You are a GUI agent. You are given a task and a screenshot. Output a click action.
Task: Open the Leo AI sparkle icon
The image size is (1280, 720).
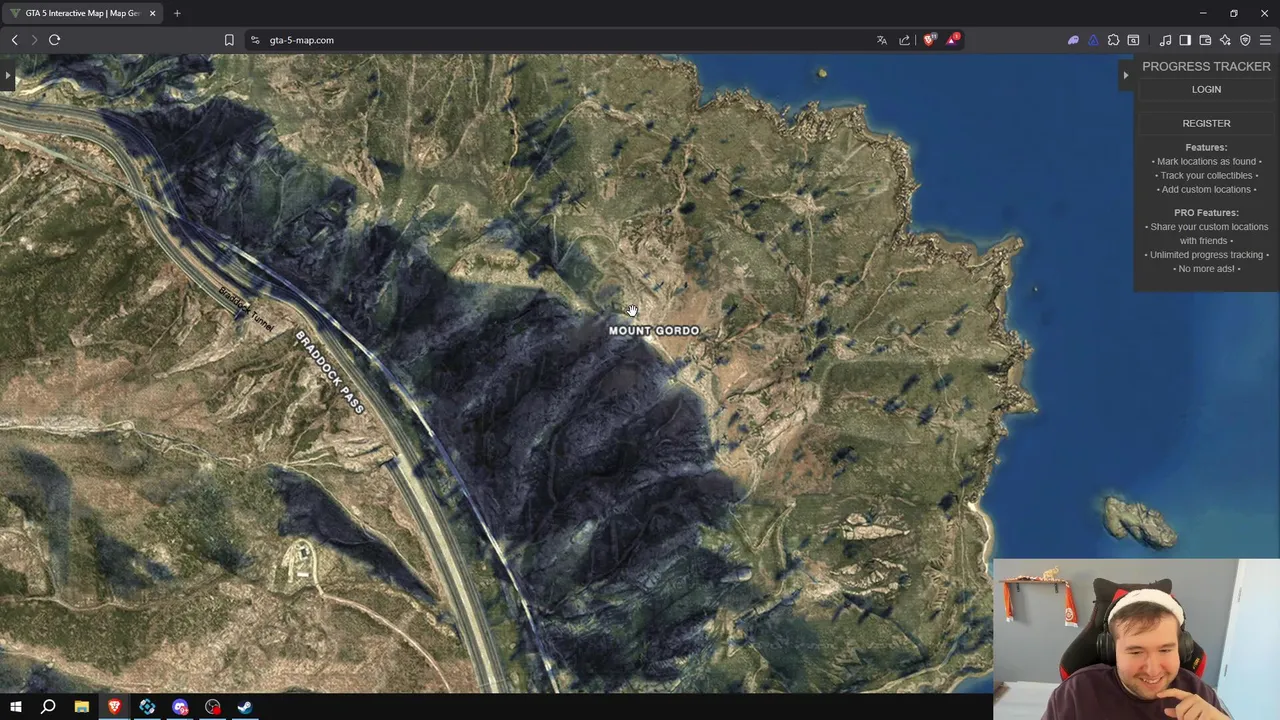[1225, 40]
